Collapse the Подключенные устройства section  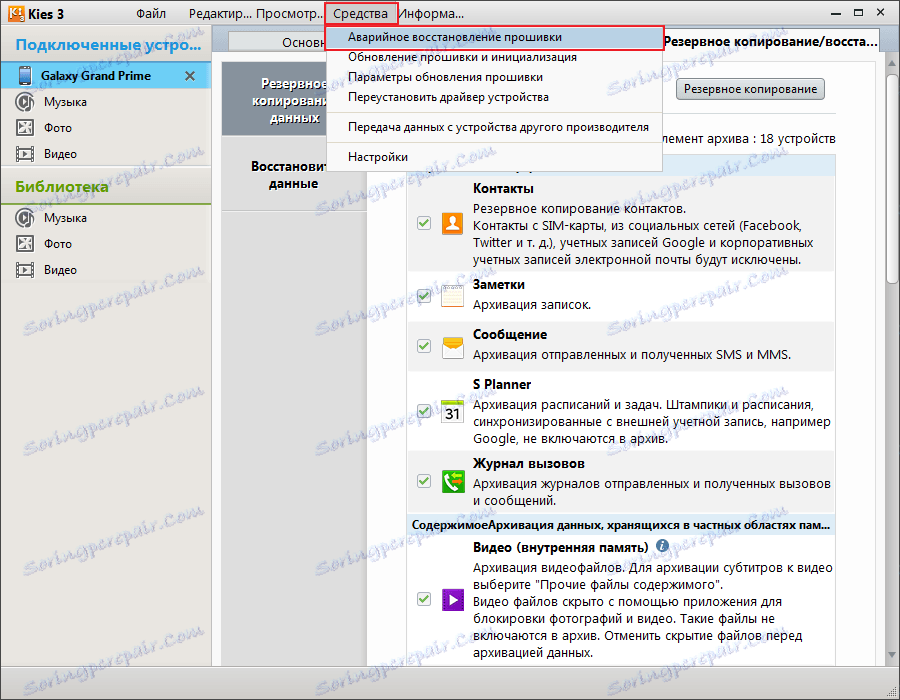[107, 45]
